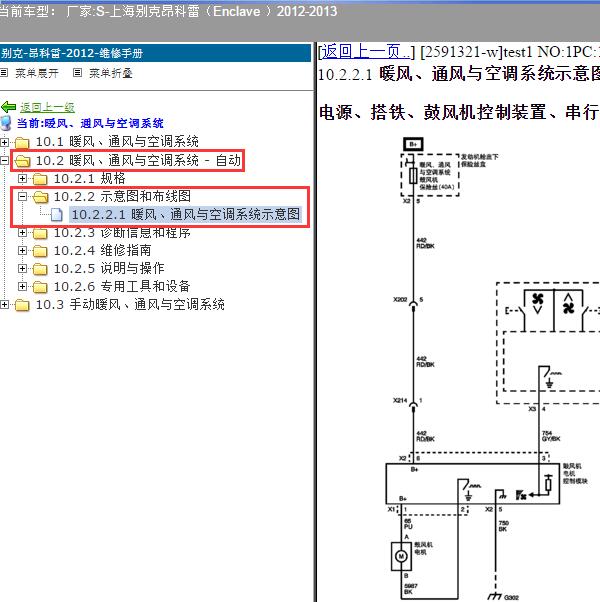Click the green back arrow icon
This screenshot has width=600, height=602.
point(8,107)
